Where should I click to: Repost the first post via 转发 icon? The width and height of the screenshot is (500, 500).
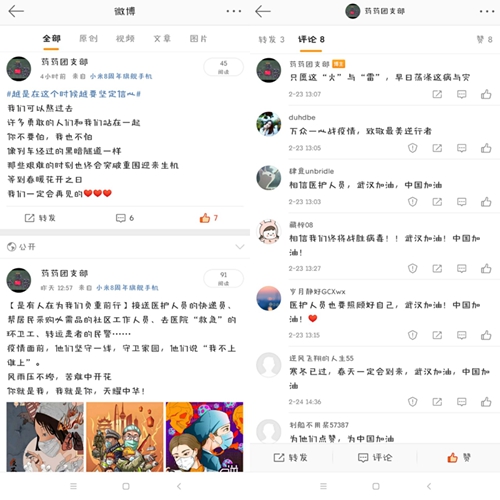tap(40, 218)
